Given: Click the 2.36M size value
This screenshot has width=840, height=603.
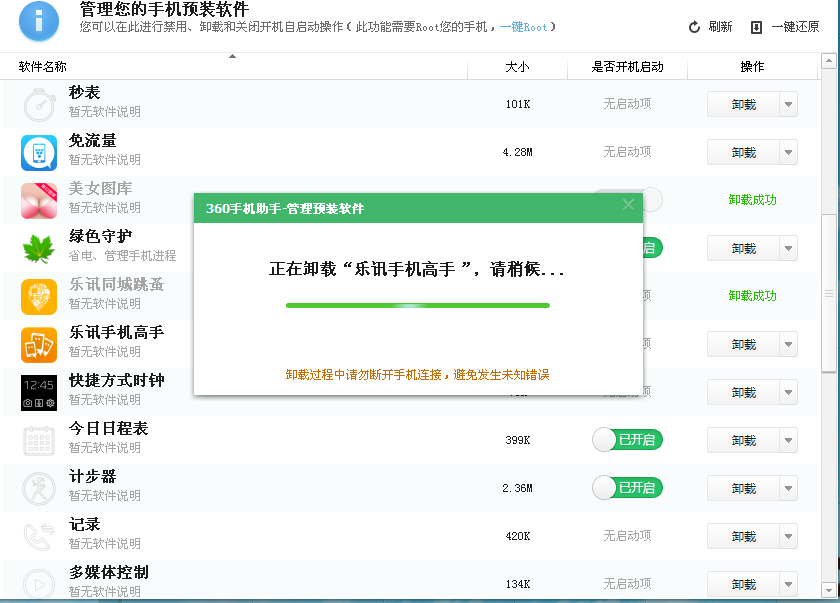Looking at the screenshot, I should coord(518,488).
